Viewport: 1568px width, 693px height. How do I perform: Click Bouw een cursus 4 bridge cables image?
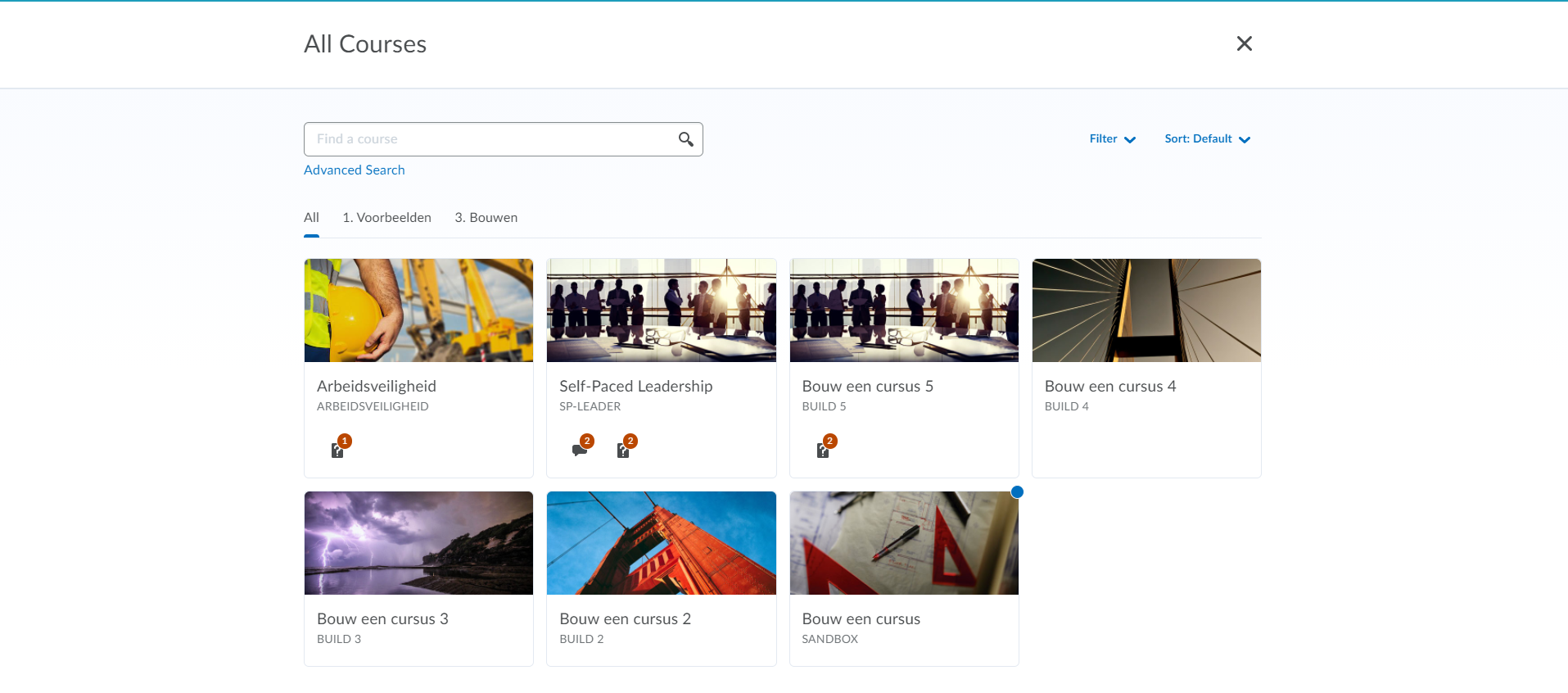[x=1146, y=310]
